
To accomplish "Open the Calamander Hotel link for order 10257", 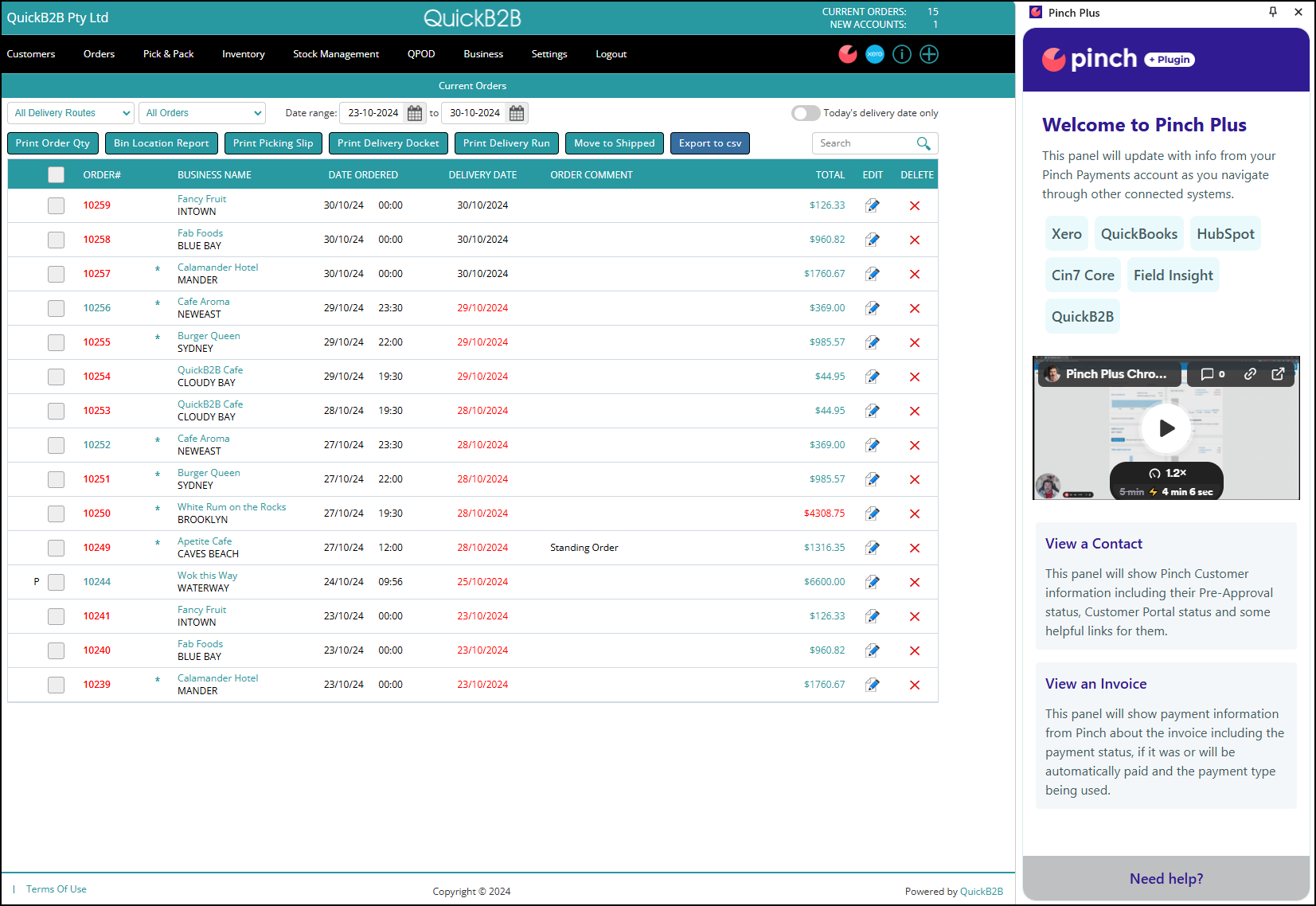I will 217,268.
